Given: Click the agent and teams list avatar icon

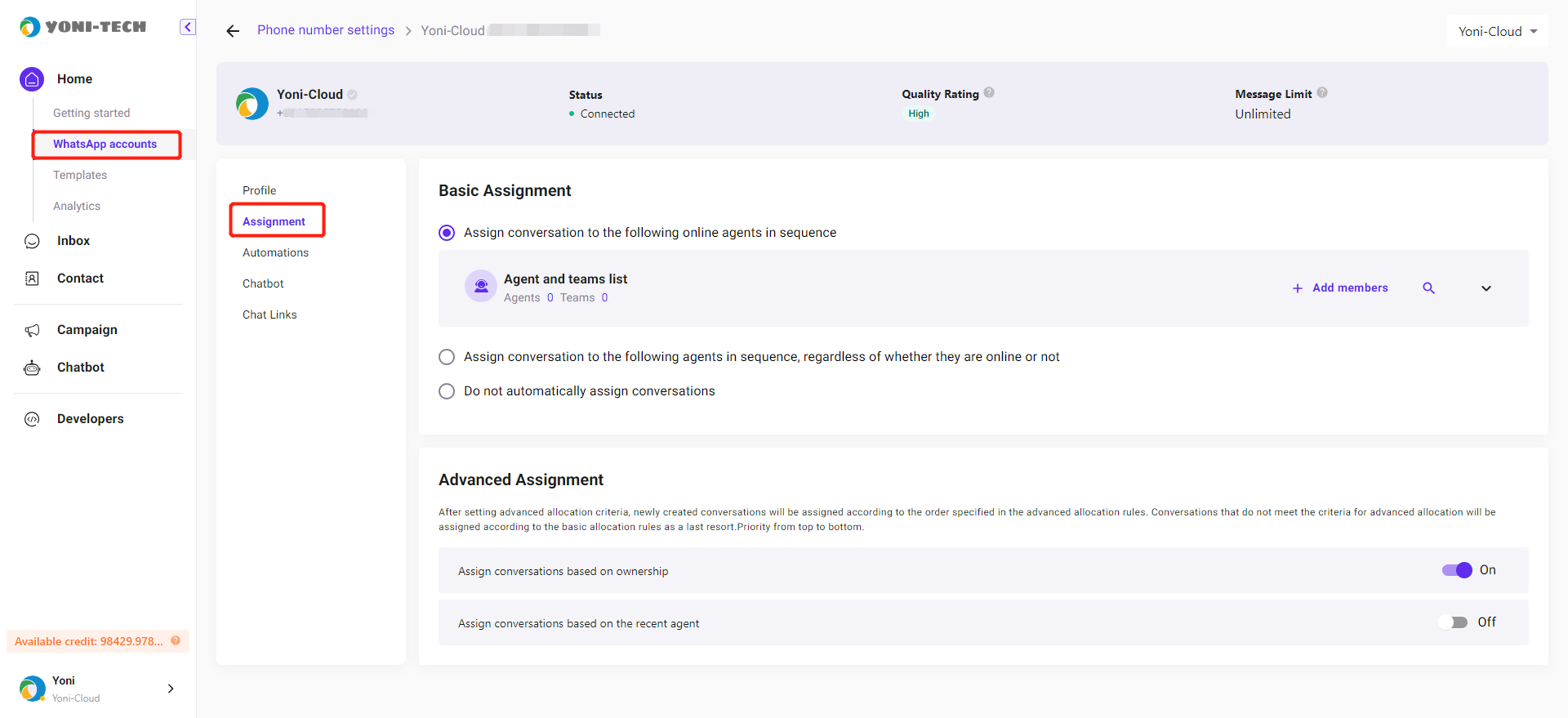Looking at the screenshot, I should coord(481,286).
